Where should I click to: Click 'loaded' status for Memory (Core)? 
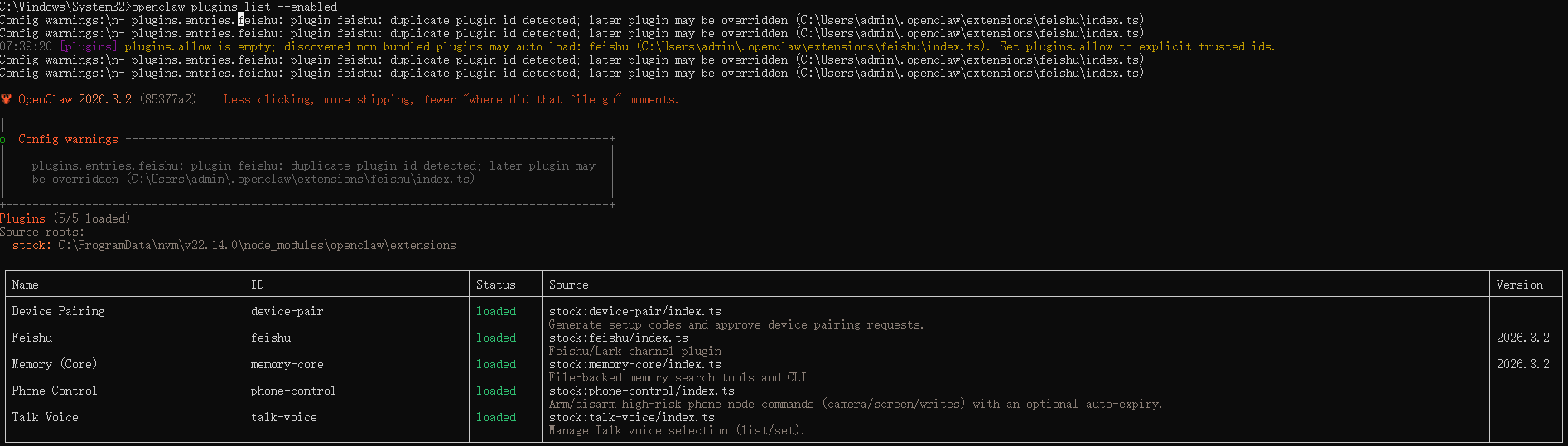click(x=496, y=364)
